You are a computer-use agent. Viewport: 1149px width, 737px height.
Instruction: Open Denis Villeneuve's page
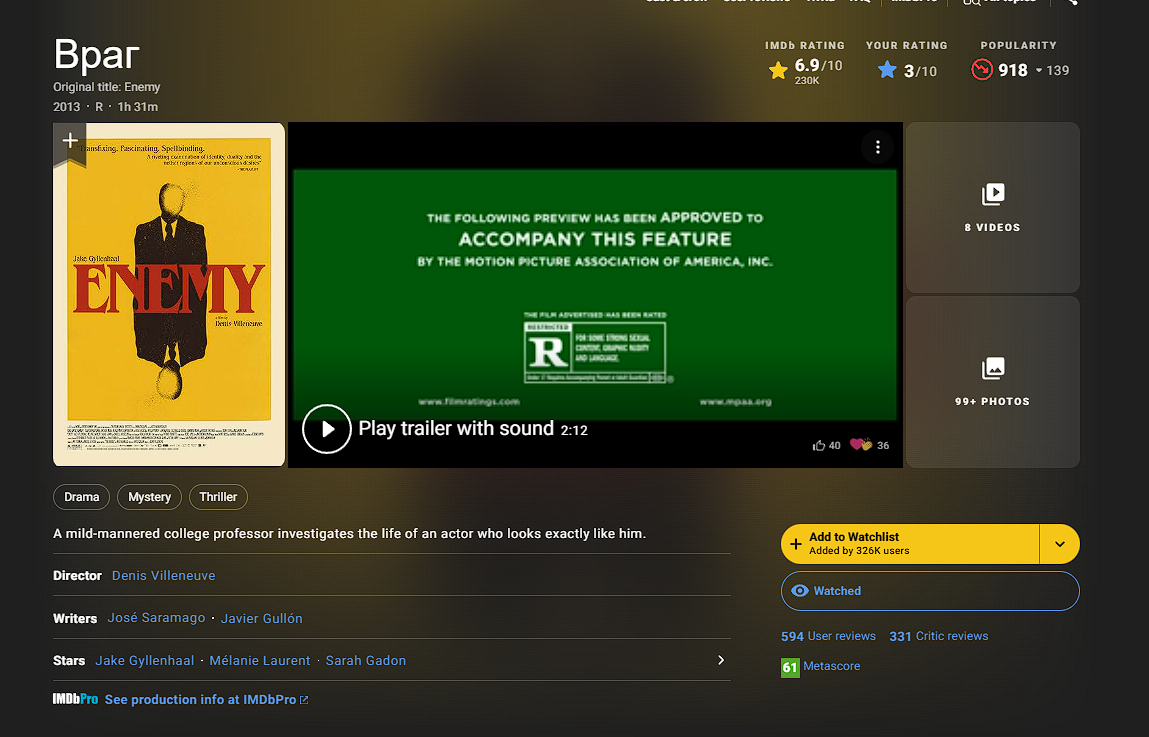click(x=163, y=576)
